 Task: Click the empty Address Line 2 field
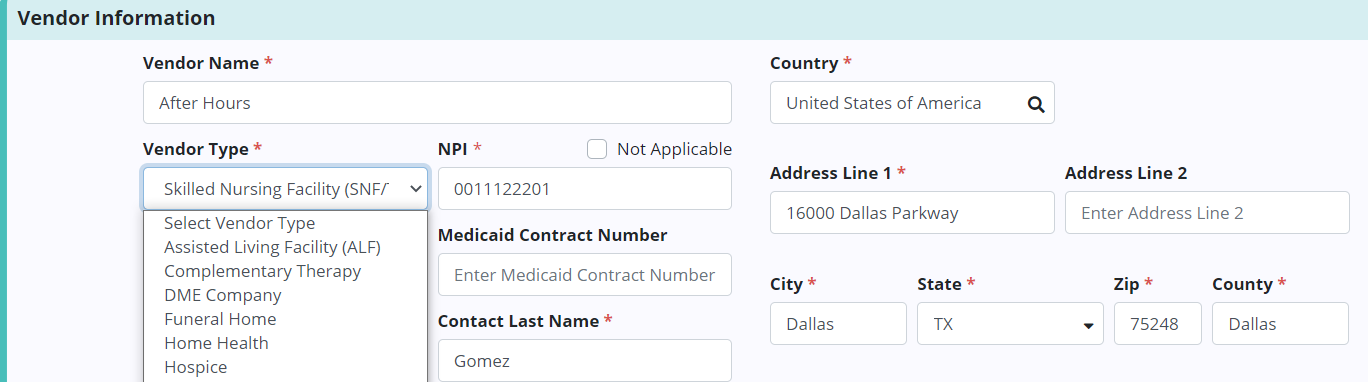click(1207, 213)
